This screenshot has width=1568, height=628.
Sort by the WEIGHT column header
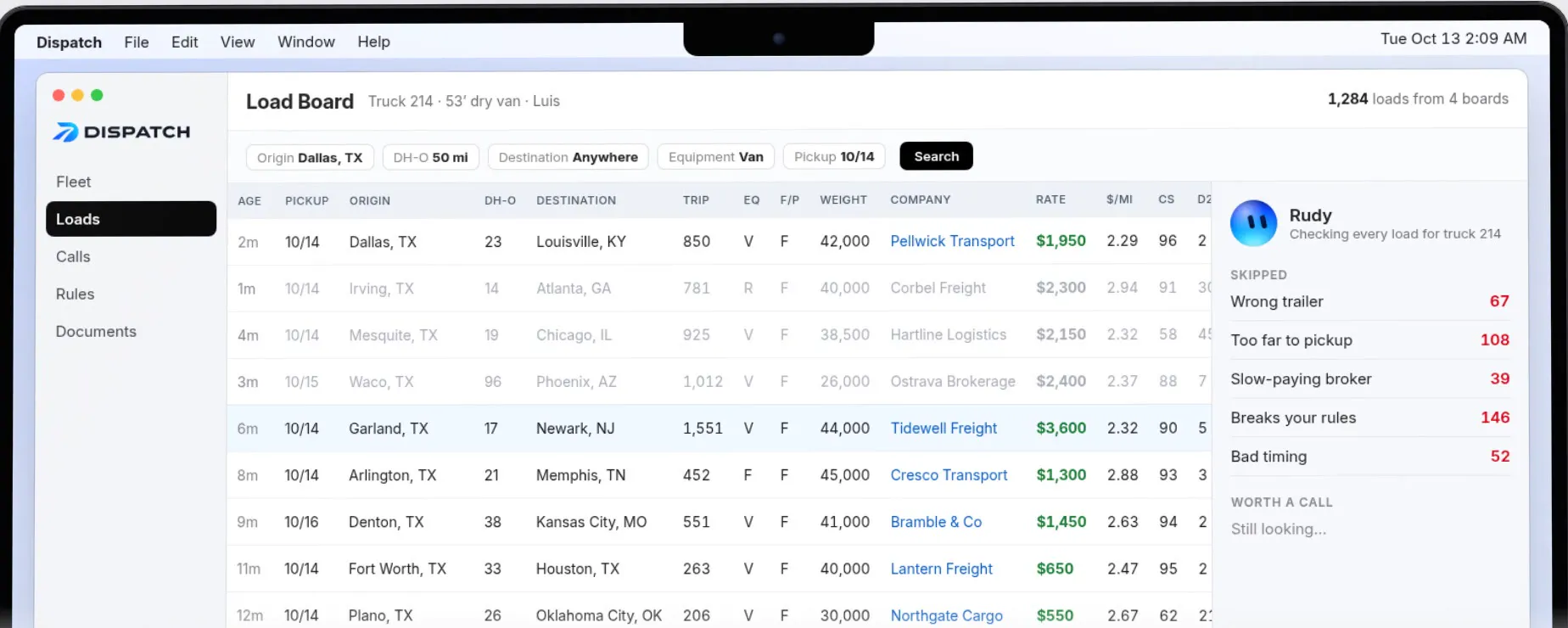point(843,199)
